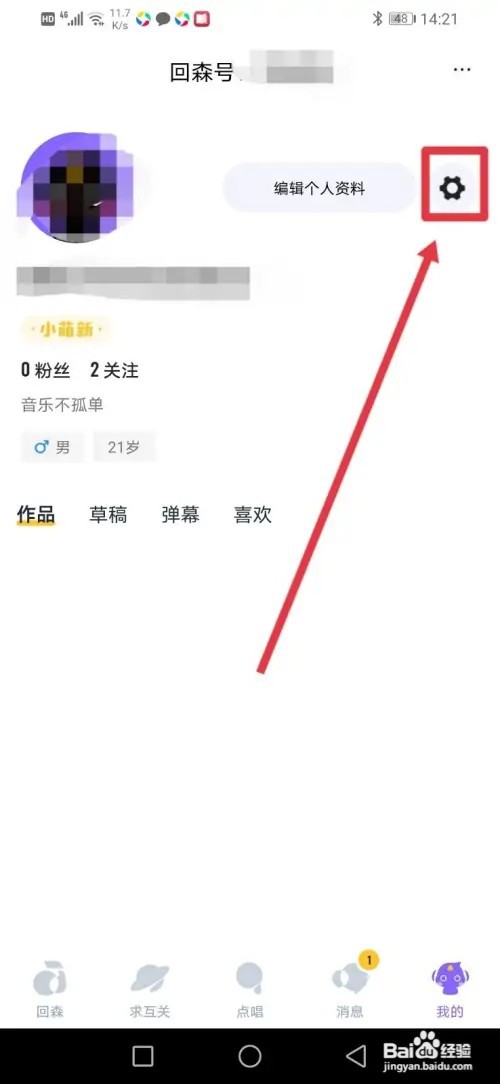Image resolution: width=500 pixels, height=1084 pixels.
Task: Tap the 回森 home icon in bottom bar
Action: [49, 990]
